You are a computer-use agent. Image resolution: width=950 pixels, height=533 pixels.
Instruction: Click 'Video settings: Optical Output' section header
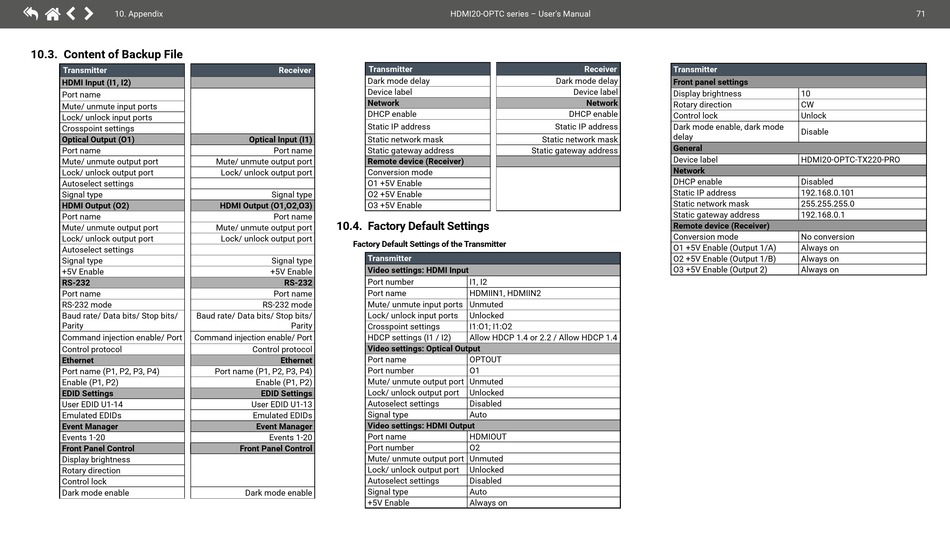[x=493, y=348]
